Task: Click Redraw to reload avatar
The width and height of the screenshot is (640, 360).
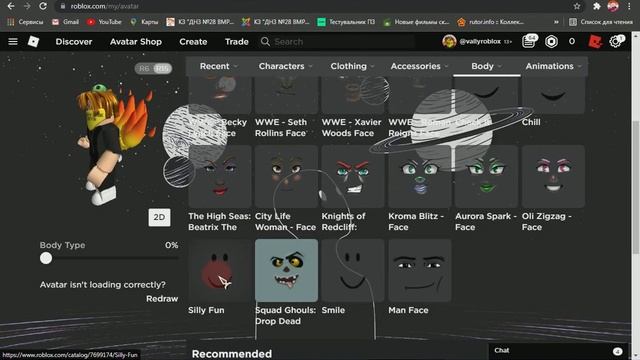Action: pos(162,299)
